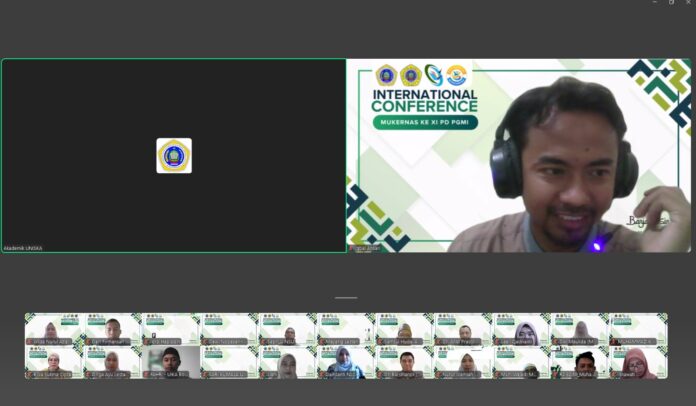Maximize the meeting window
Viewport: 696px width, 406px height.
pyautogui.click(x=672, y=2)
